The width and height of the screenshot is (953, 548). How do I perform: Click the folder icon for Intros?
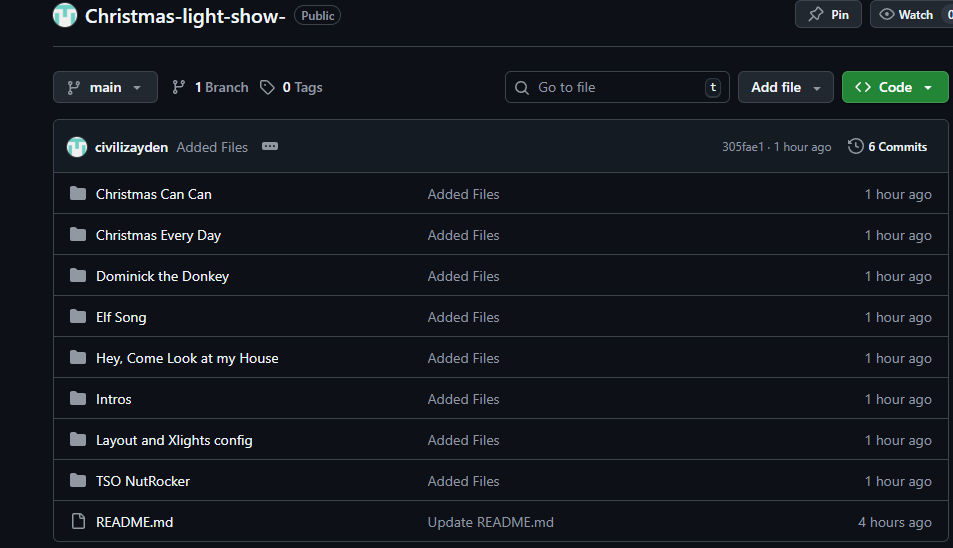(x=78, y=399)
